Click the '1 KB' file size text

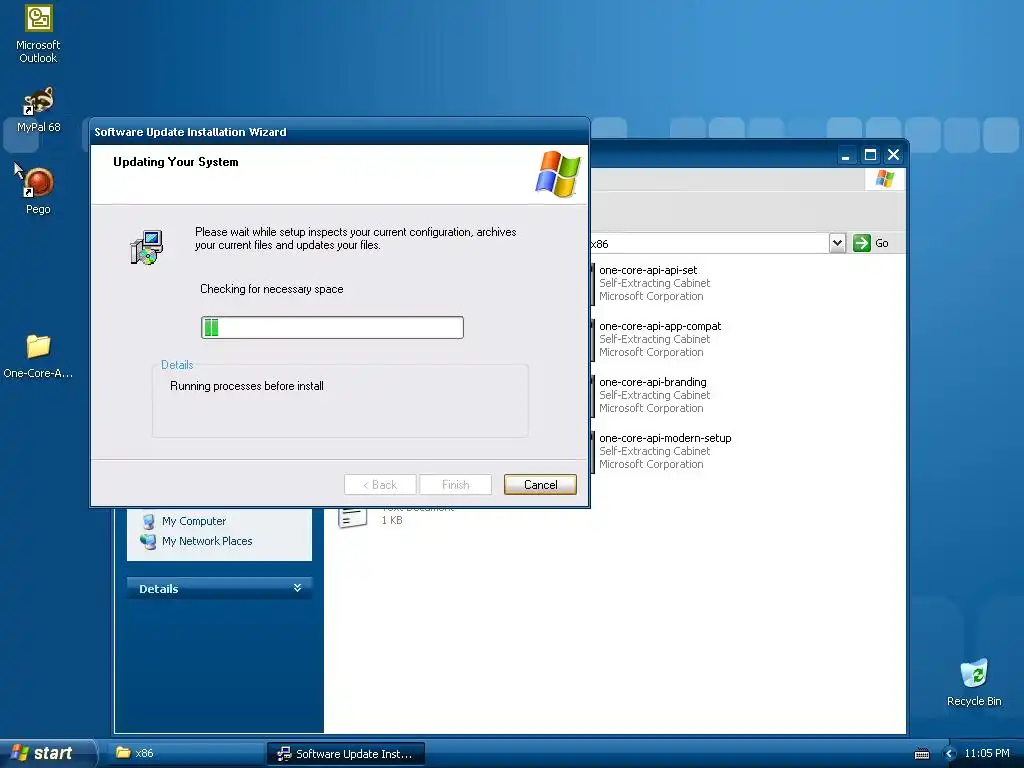[x=392, y=520]
